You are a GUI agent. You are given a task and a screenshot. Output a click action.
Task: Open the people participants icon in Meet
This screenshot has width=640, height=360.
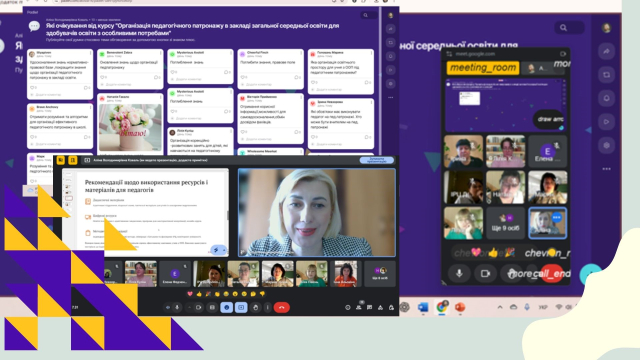coord(358,307)
